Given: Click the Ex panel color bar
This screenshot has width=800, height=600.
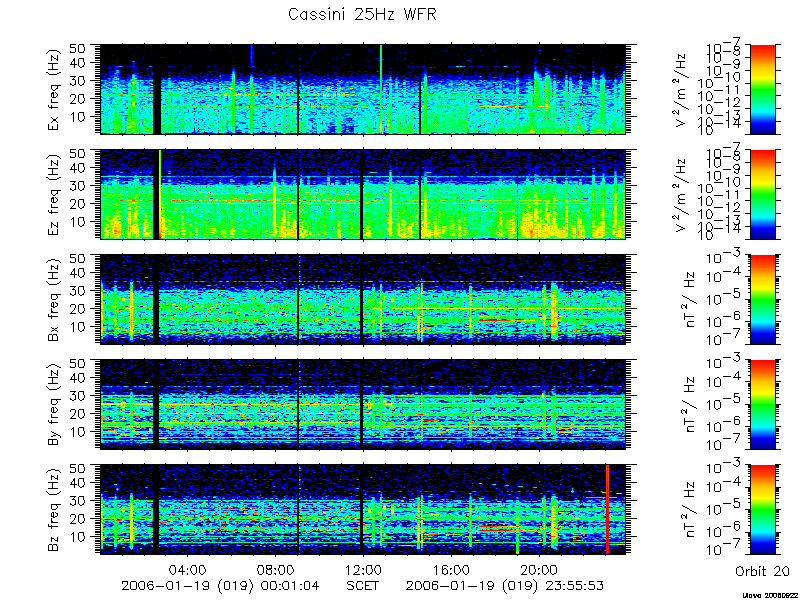Looking at the screenshot, I should click(763, 89).
